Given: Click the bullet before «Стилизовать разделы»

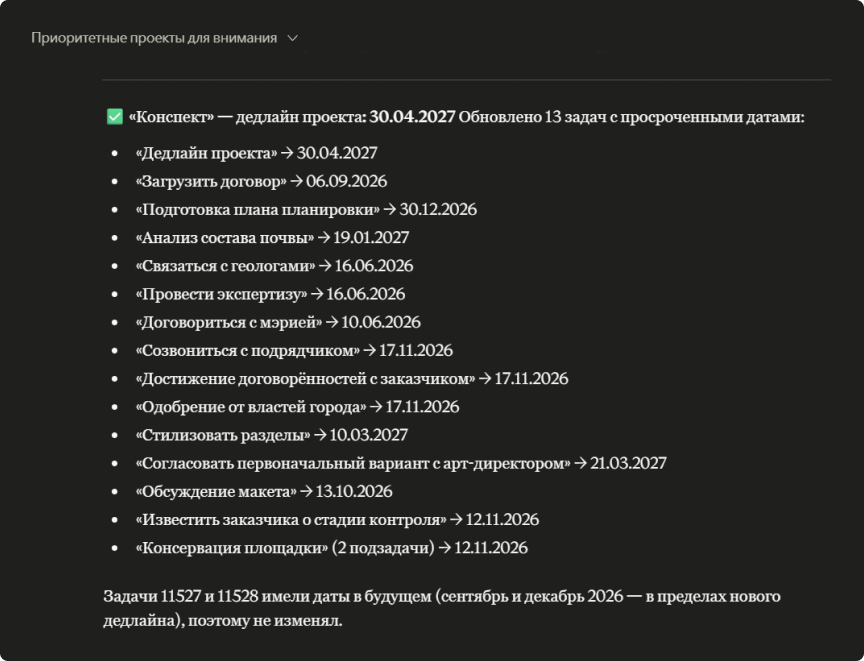Looking at the screenshot, I should coord(115,435).
